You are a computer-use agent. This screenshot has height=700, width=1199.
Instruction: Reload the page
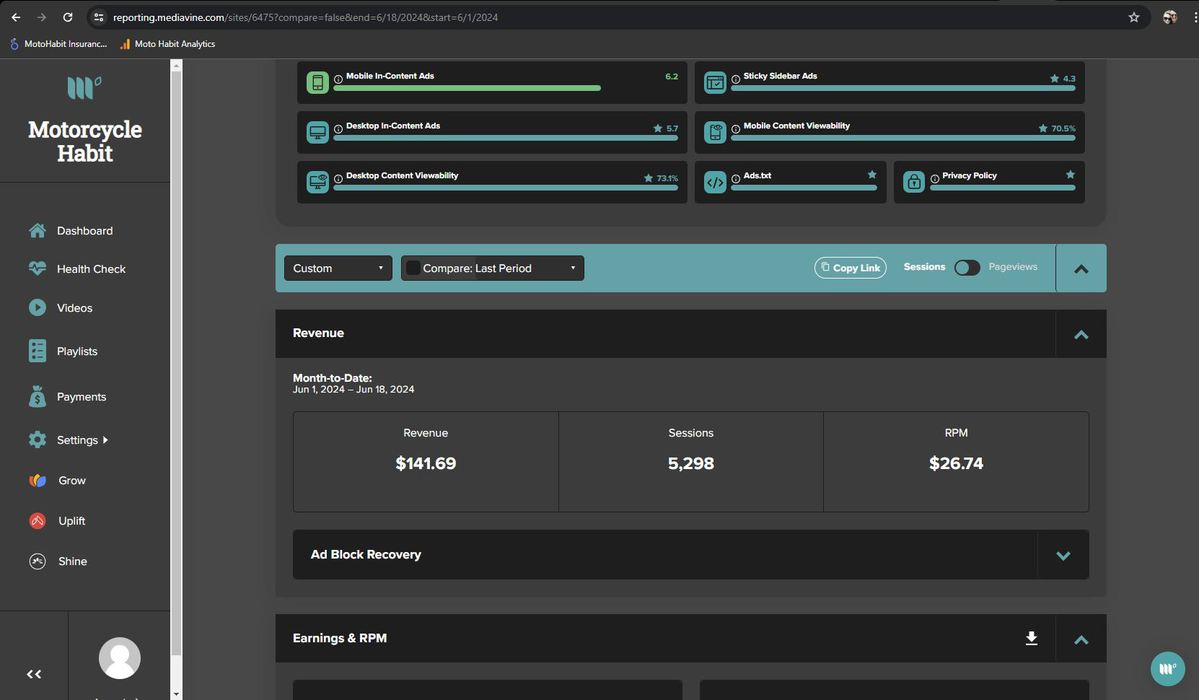click(x=67, y=17)
